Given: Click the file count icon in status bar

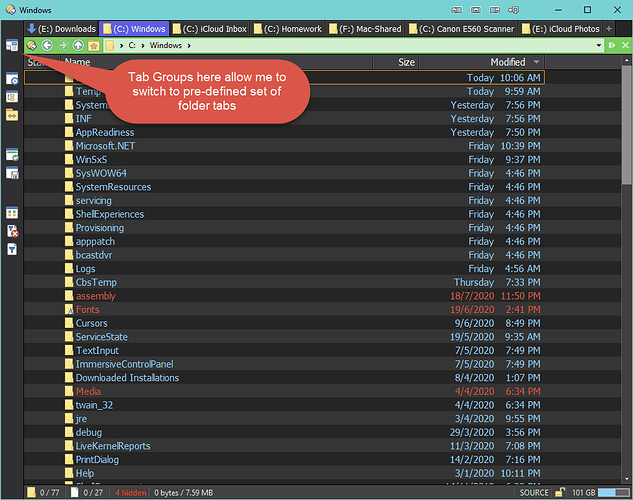Looking at the screenshot, I should [75, 492].
